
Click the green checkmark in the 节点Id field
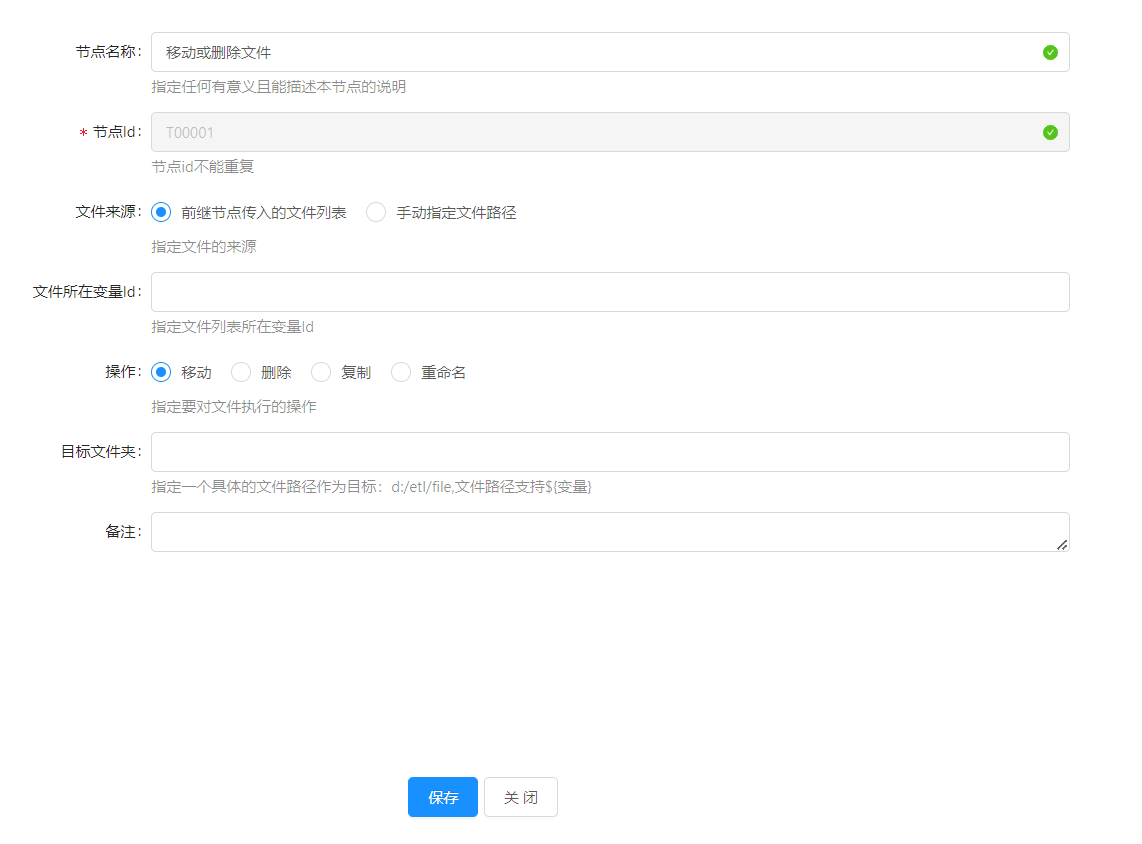[x=1050, y=132]
